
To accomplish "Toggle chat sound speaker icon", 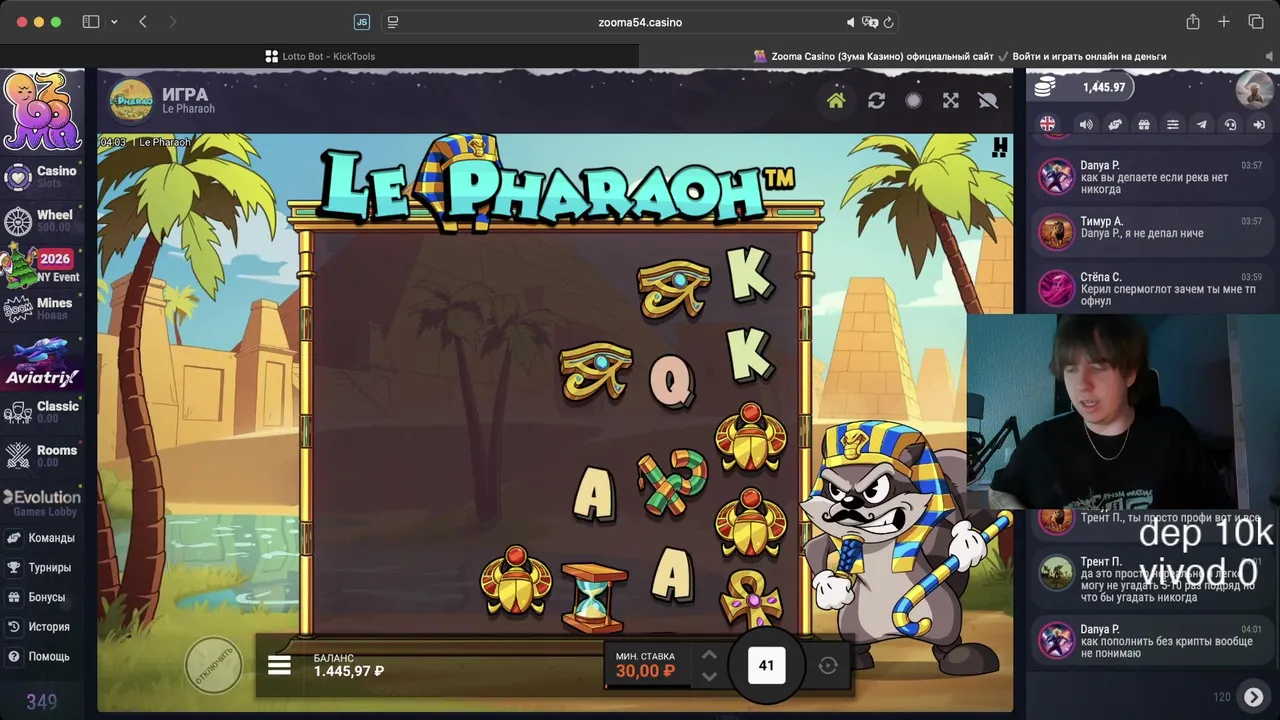I will tap(1086, 125).
